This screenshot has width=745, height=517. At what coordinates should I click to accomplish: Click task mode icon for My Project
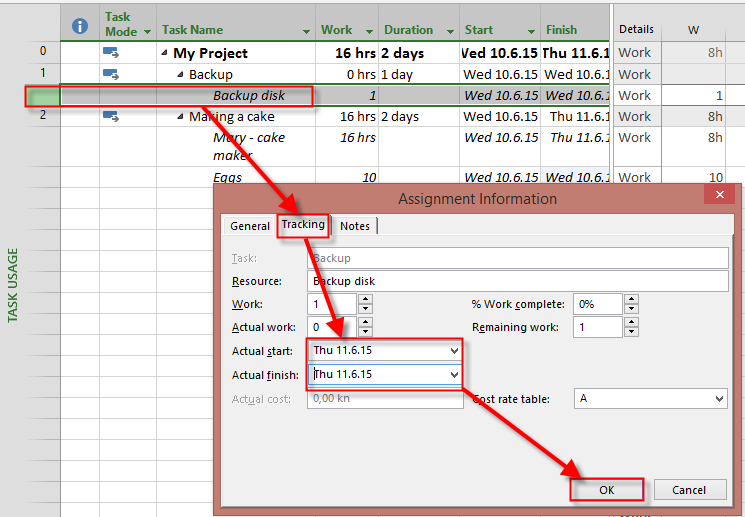(111, 53)
